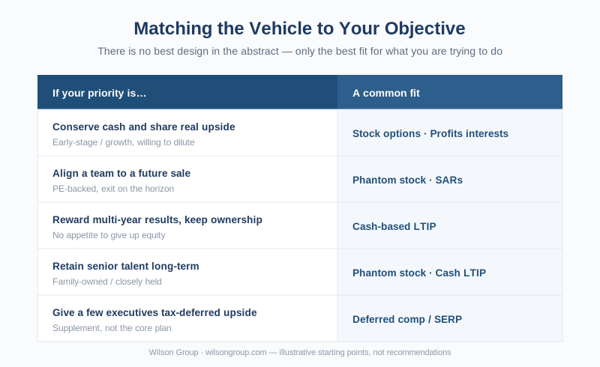Click "Align a team to a future sale"
This screenshot has width=600, height=367.
click(x=121, y=173)
